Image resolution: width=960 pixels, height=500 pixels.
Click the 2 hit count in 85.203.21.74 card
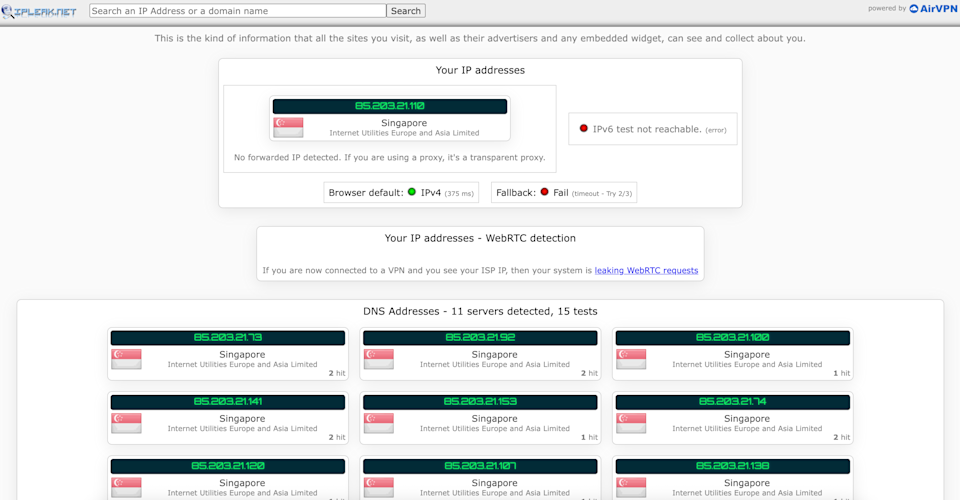click(842, 438)
